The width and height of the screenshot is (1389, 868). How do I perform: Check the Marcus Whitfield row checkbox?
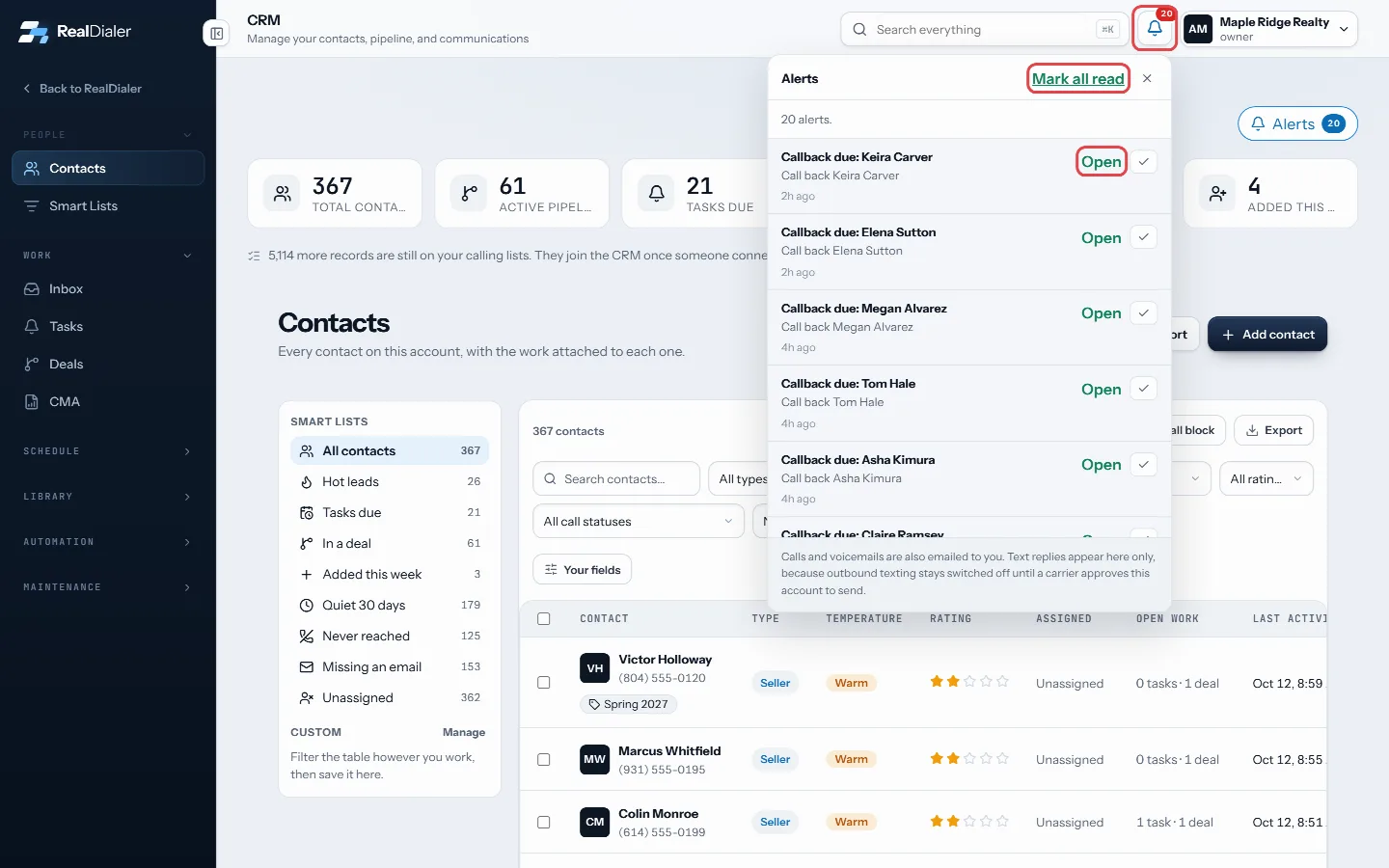point(544,759)
